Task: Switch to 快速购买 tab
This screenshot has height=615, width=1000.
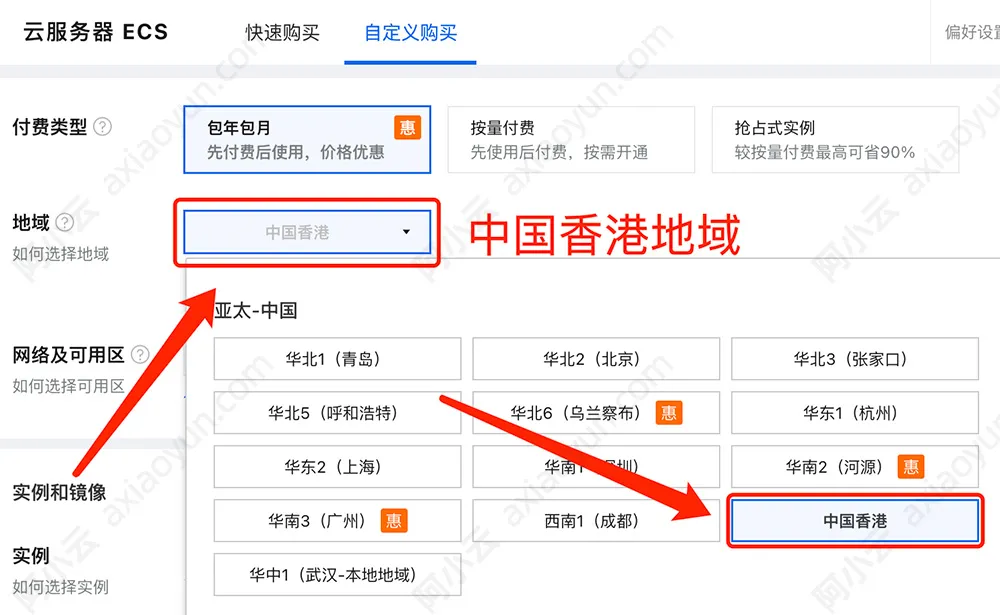Action: 283,33
